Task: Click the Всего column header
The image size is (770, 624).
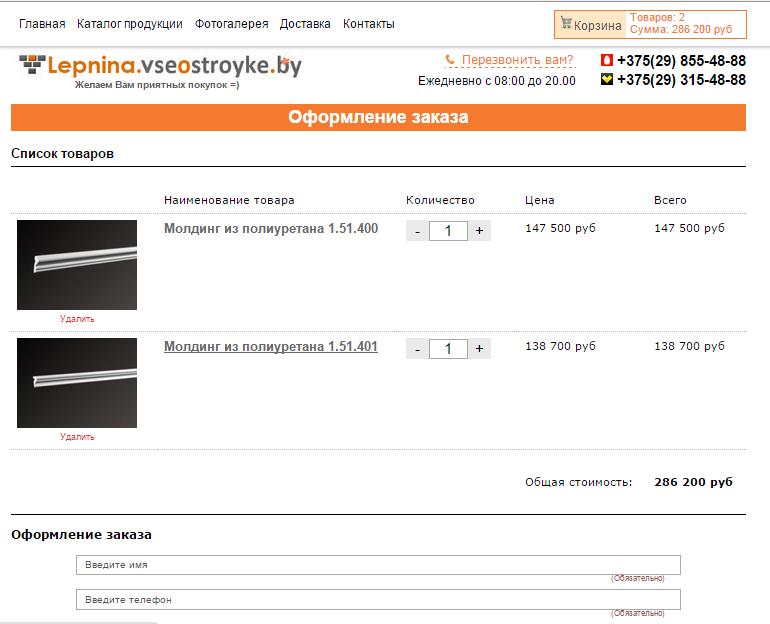Action: click(670, 200)
